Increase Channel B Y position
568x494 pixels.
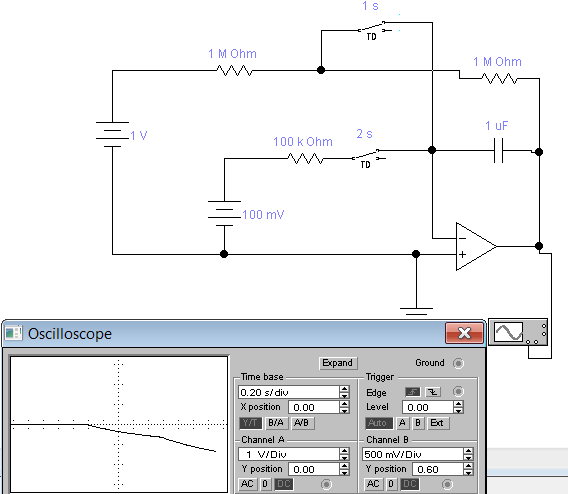468,466
